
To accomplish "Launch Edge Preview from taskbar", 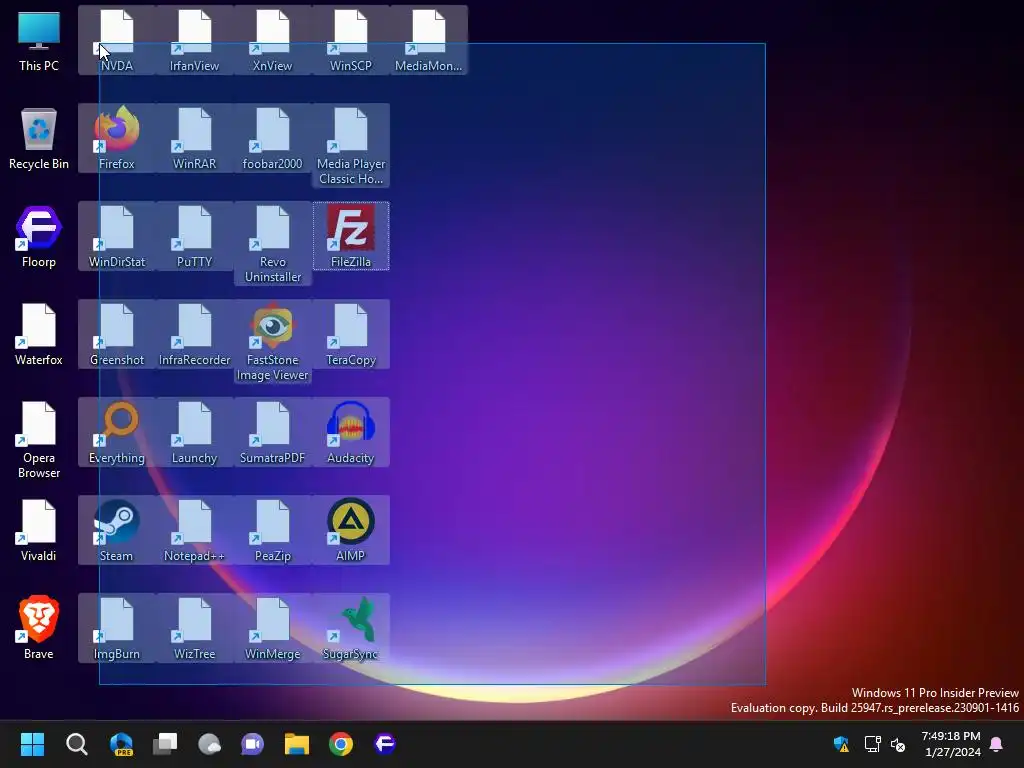I will (121, 744).
